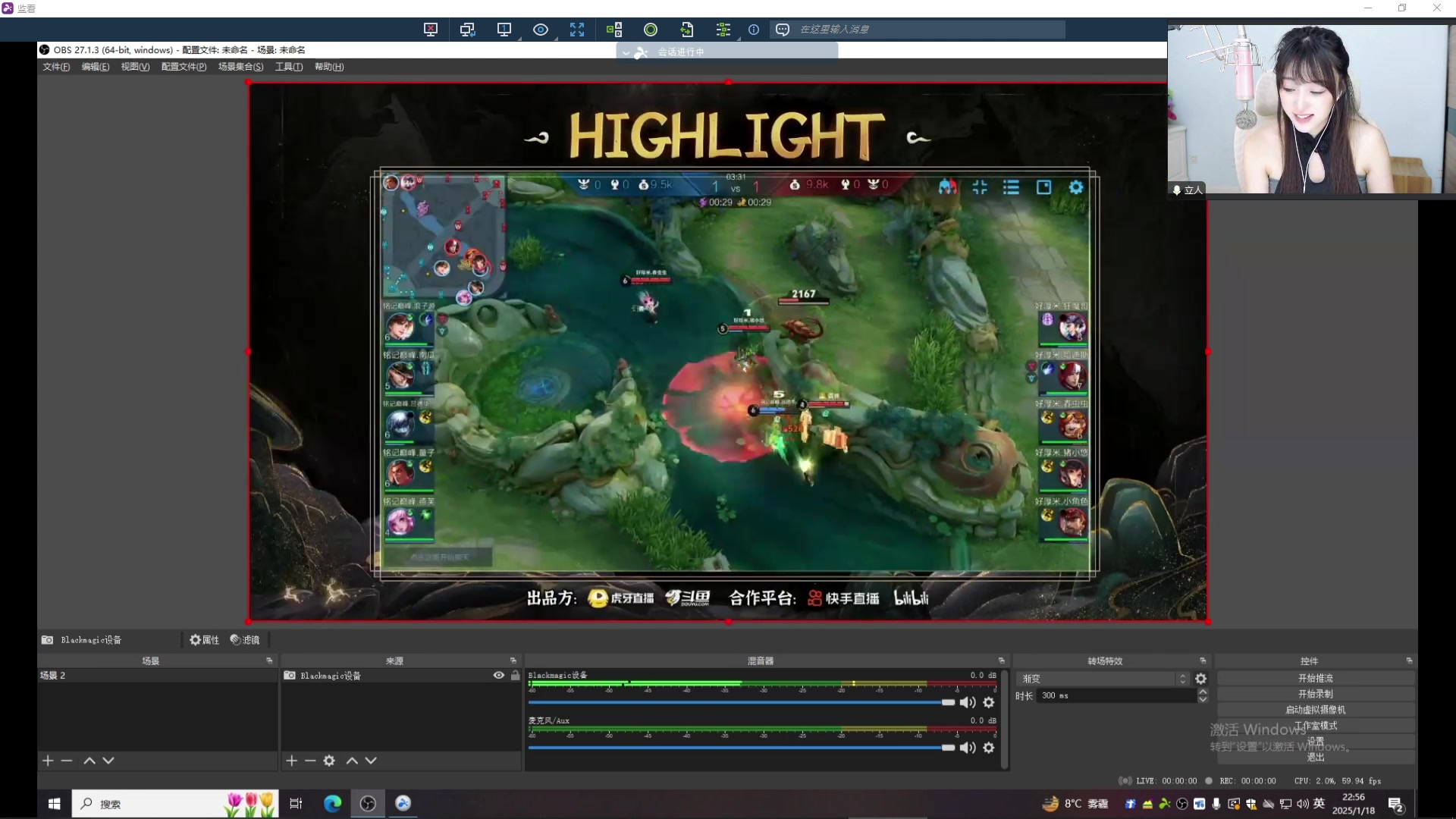Open the 场景集合(S) menu in OBS
The image size is (1456, 819).
click(241, 67)
